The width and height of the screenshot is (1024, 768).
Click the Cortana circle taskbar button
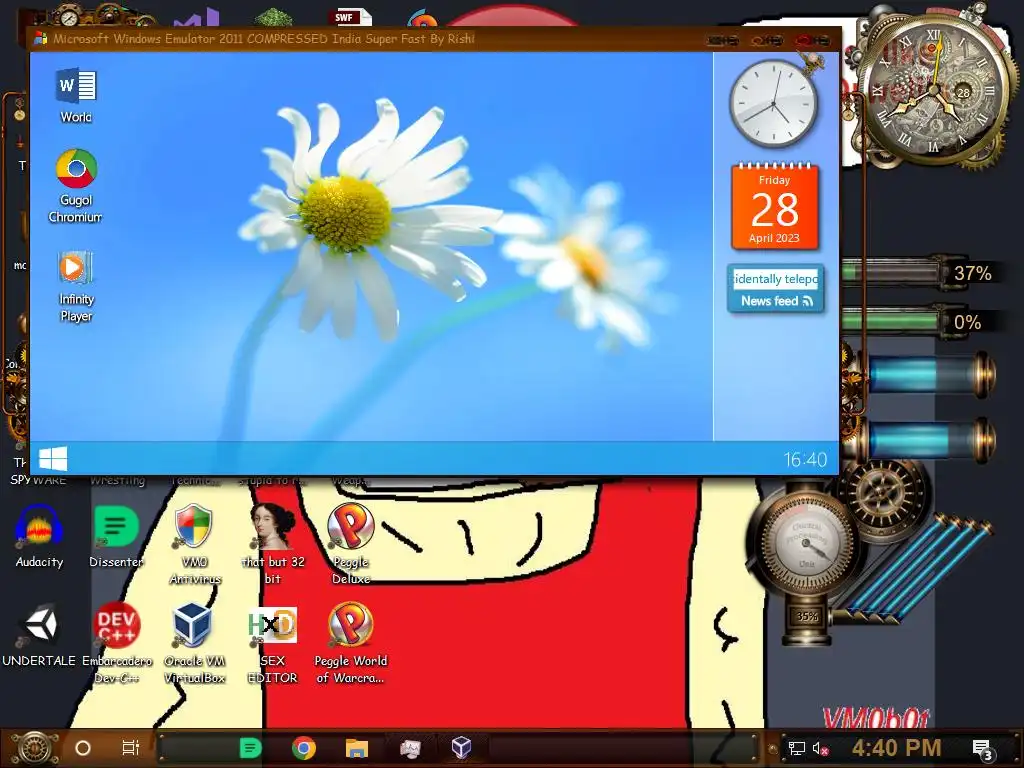[83, 748]
